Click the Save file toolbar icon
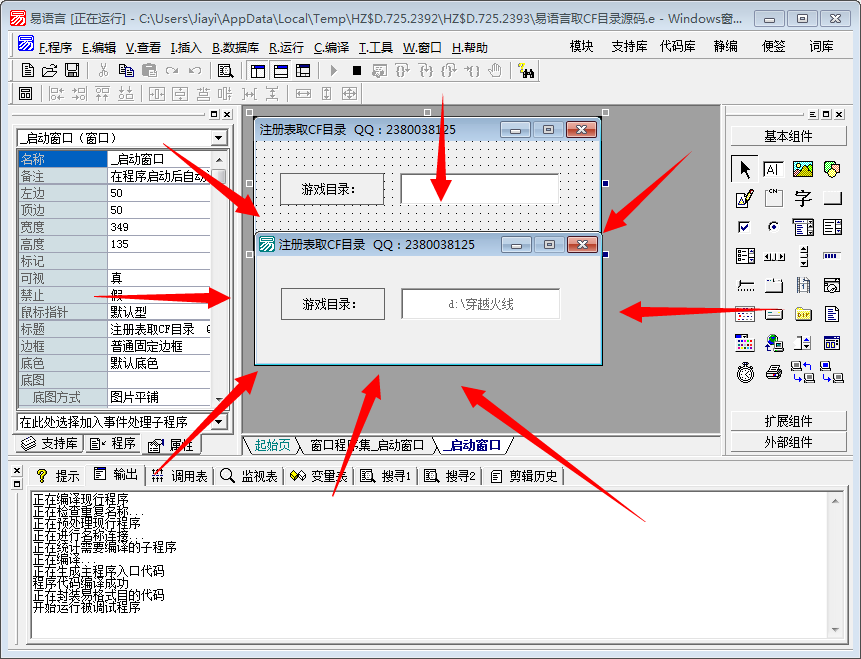 pyautogui.click(x=72, y=70)
